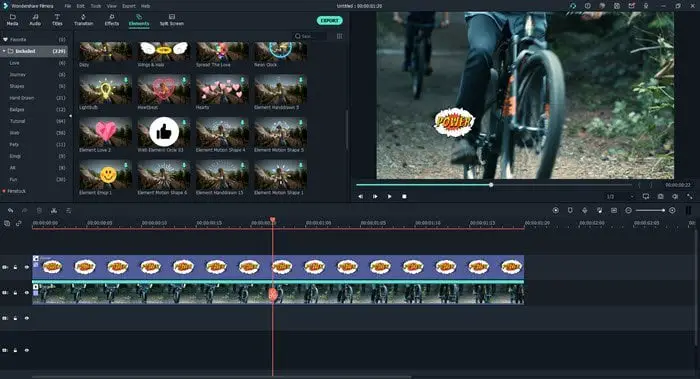Select the thumbs-up Web Element thumbnail
Image resolution: width=700 pixels, height=379 pixels.
coord(164,132)
